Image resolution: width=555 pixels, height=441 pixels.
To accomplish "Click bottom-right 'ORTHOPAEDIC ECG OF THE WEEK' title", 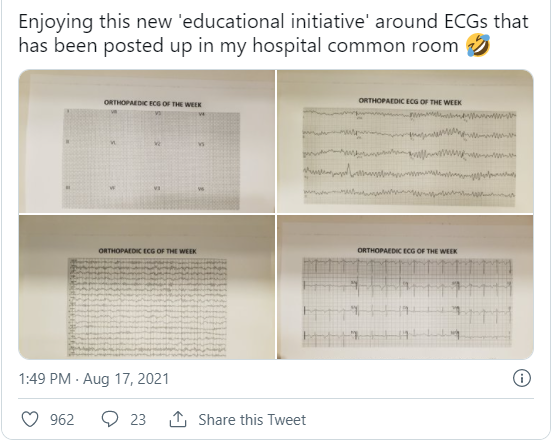I will point(407,251).
